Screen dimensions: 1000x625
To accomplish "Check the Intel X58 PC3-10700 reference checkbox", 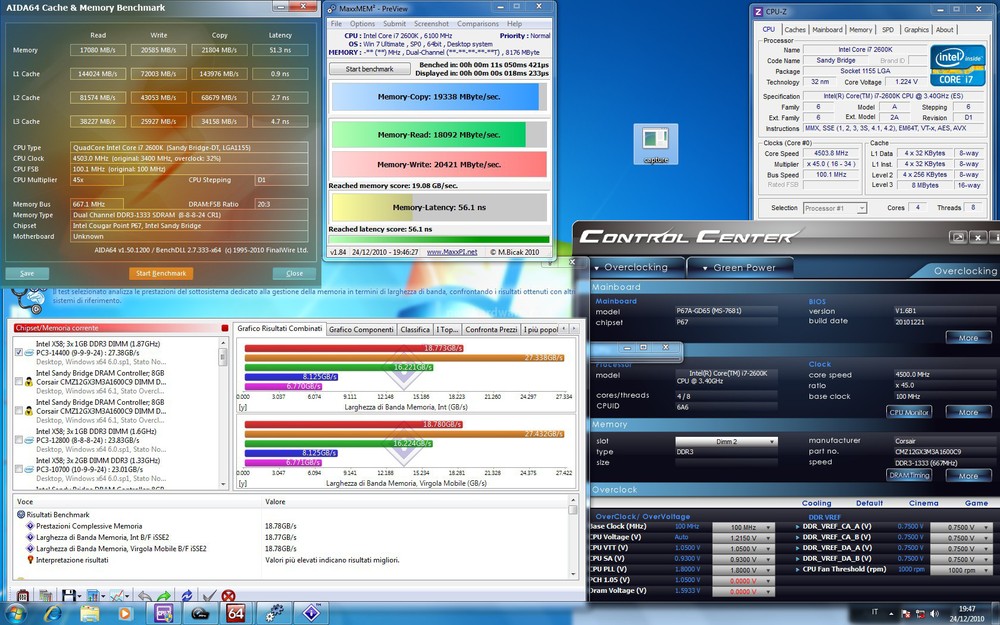I will pos(18,469).
